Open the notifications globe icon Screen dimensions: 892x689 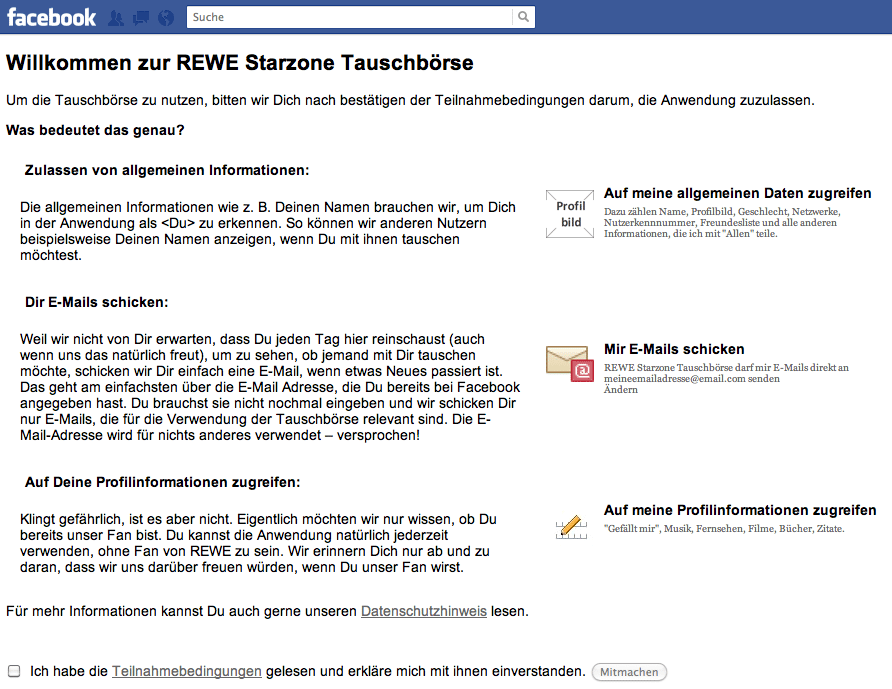tap(166, 18)
